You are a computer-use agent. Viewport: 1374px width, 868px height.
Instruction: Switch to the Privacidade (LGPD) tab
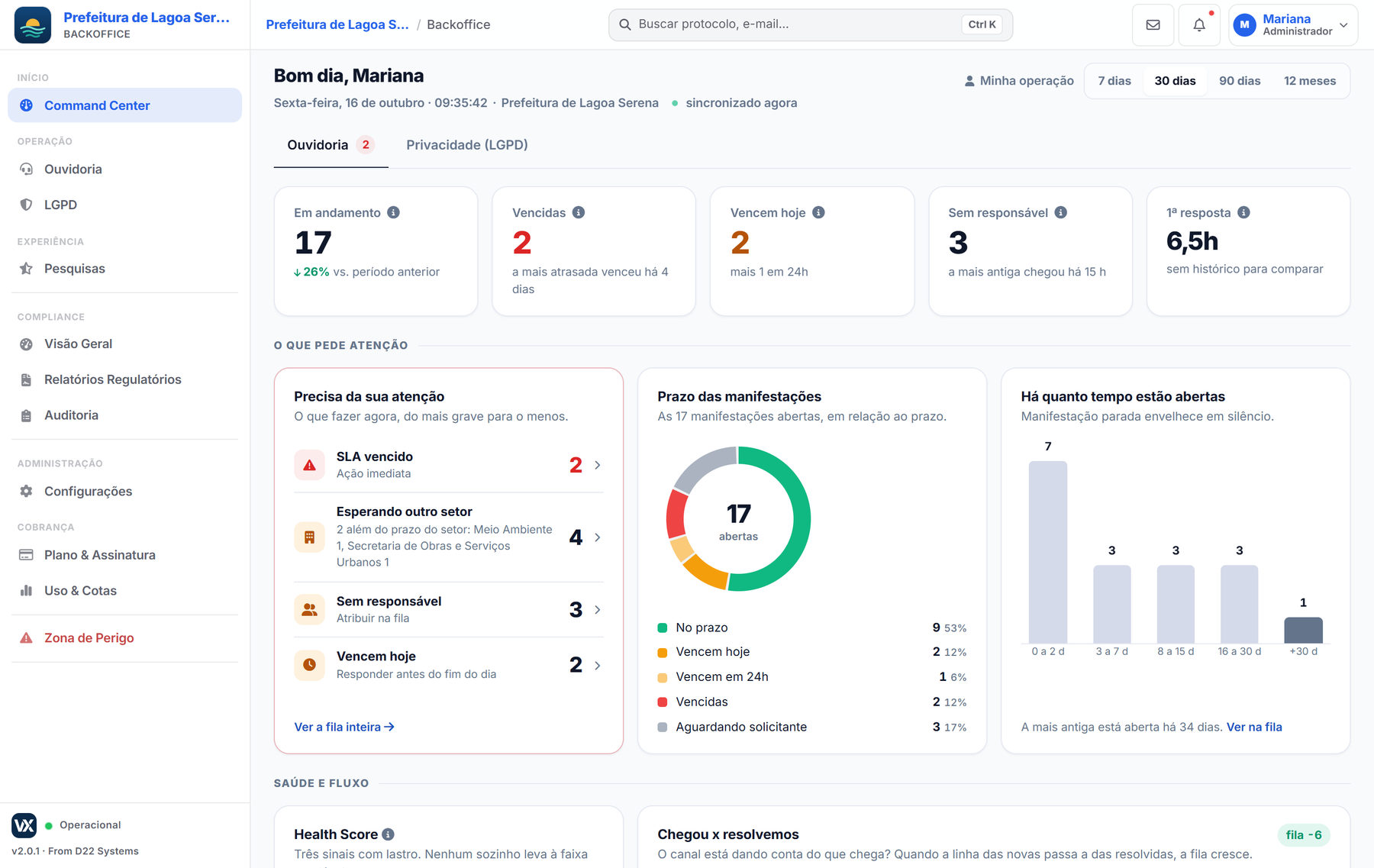coord(467,145)
